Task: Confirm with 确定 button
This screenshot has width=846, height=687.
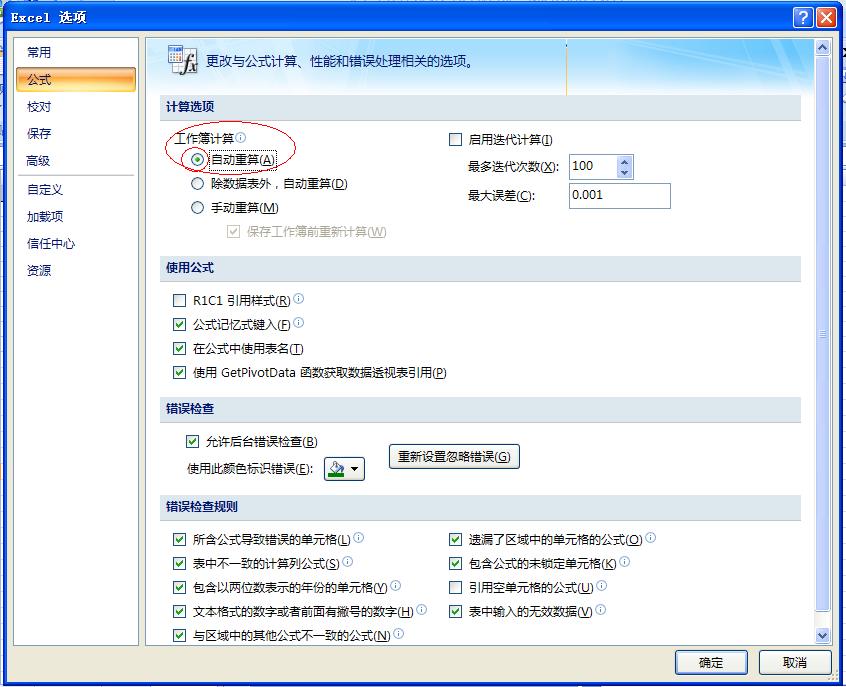Action: point(711,662)
